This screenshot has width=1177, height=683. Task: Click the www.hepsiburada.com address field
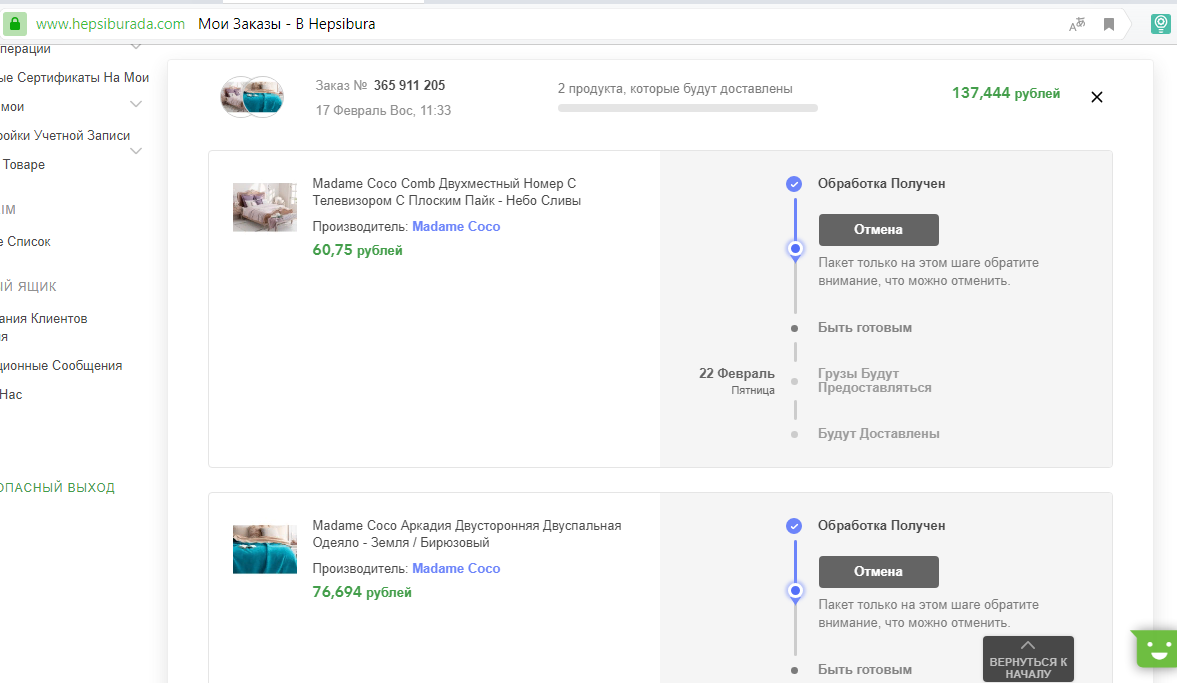pyautogui.click(x=110, y=24)
